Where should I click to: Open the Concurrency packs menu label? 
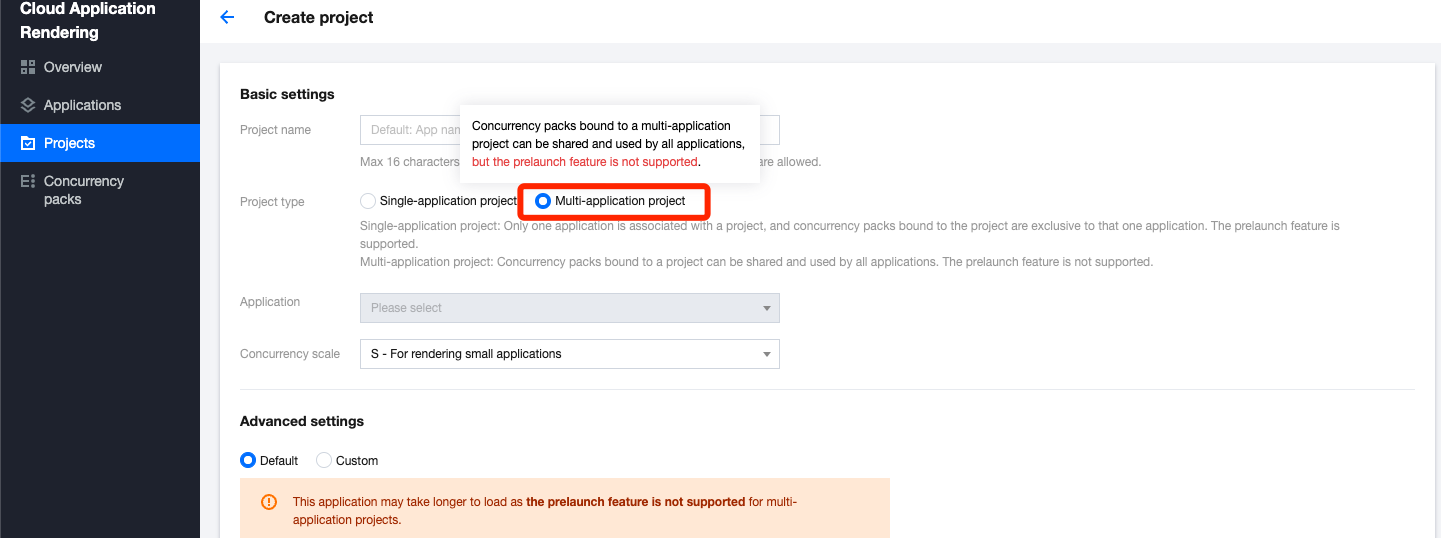(84, 190)
